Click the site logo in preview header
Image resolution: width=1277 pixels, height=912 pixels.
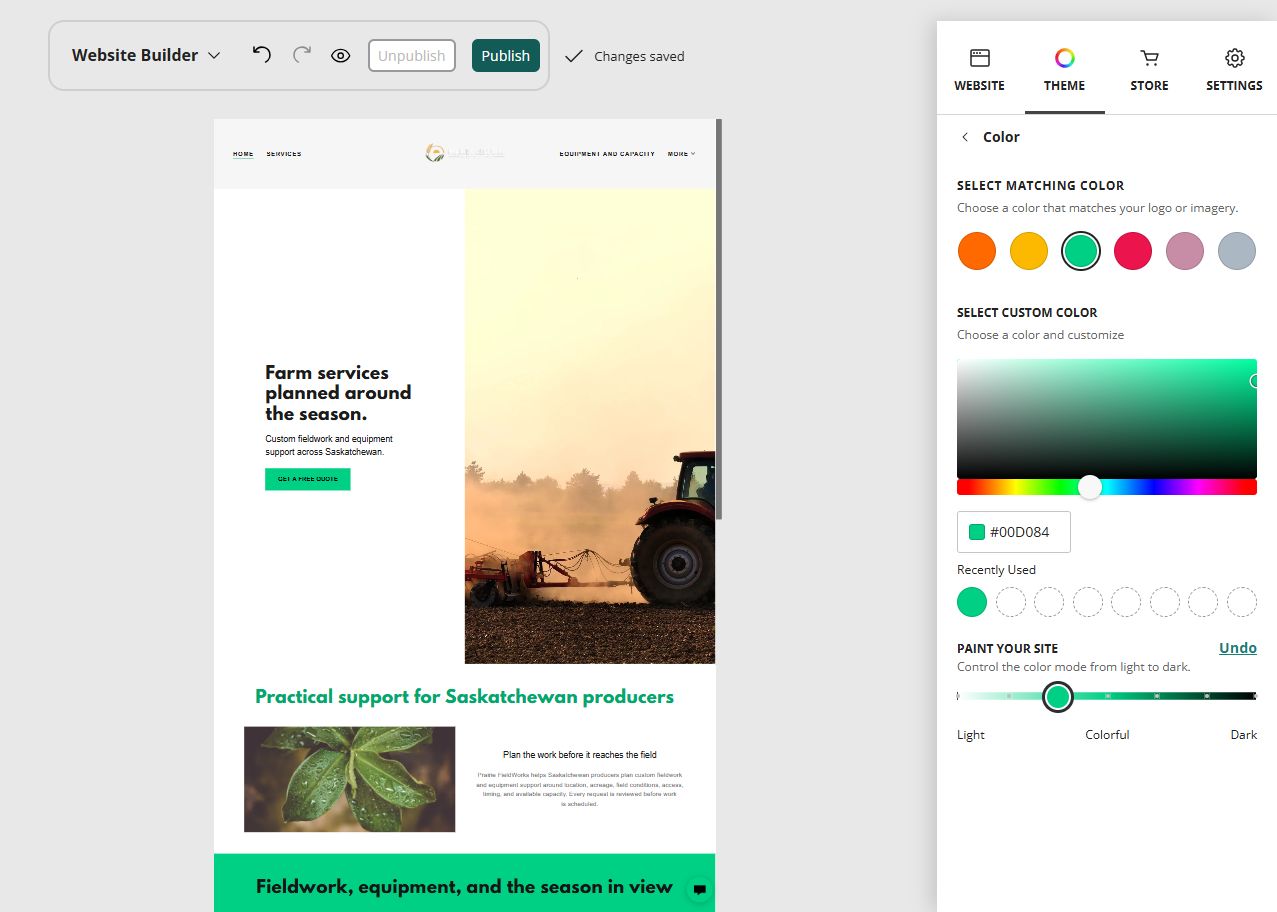coord(465,153)
